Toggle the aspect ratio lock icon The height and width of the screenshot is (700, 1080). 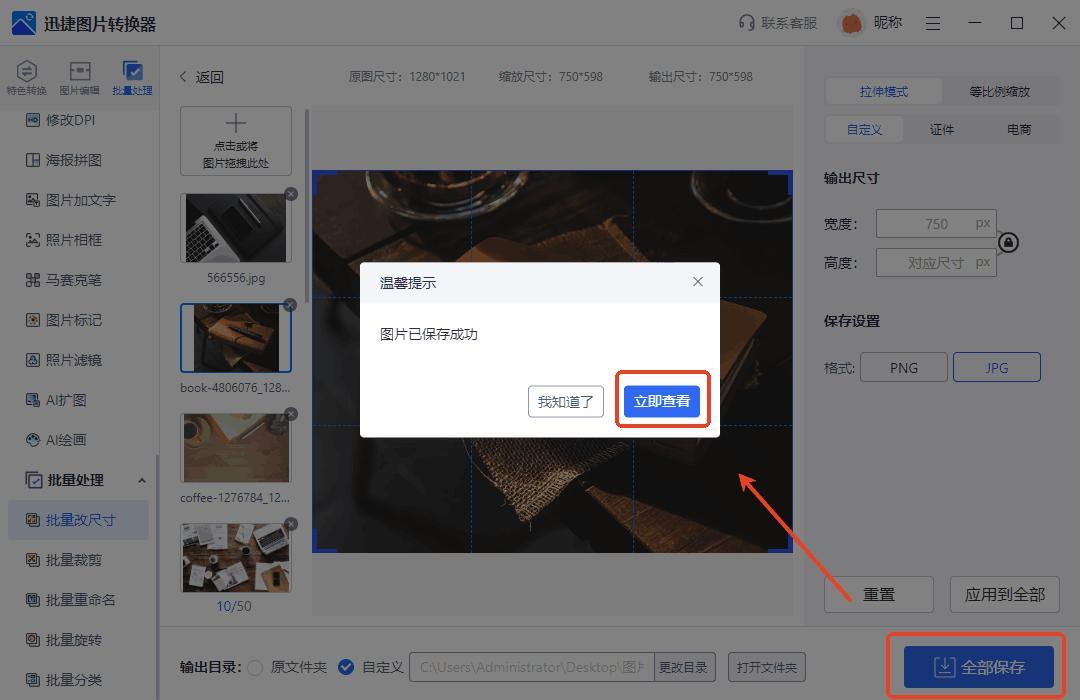click(x=1008, y=243)
